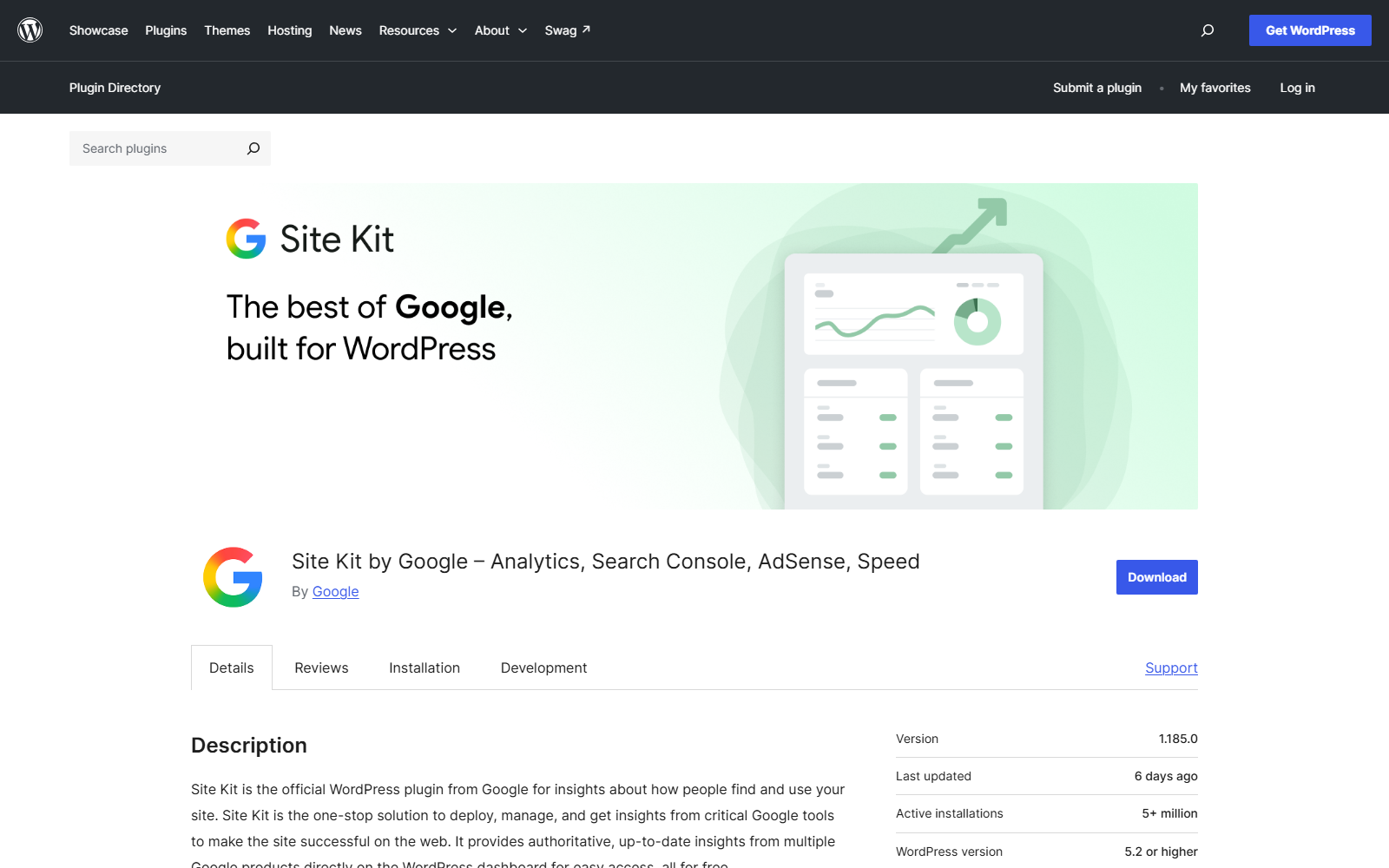
Task: Open the Swag external link
Action: click(568, 30)
